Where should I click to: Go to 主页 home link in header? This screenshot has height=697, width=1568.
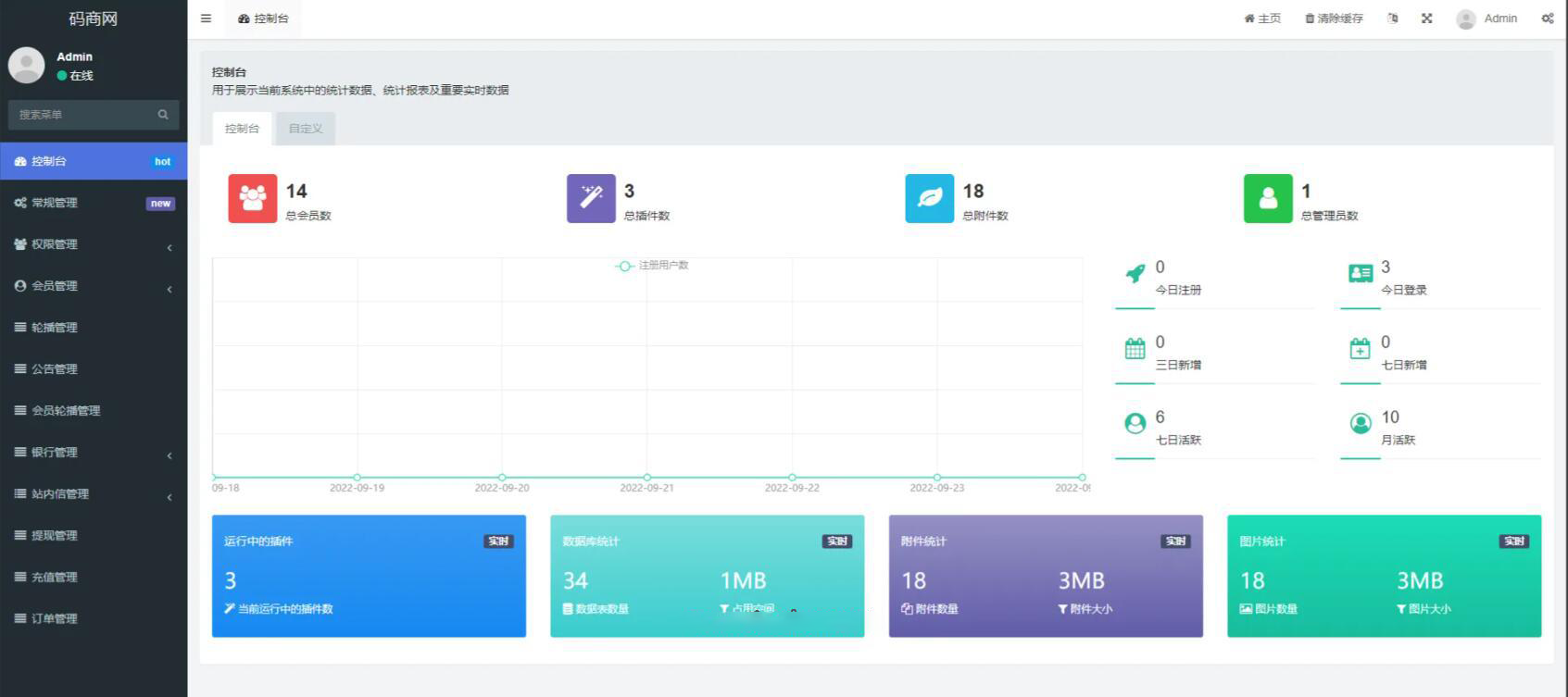(x=1262, y=19)
